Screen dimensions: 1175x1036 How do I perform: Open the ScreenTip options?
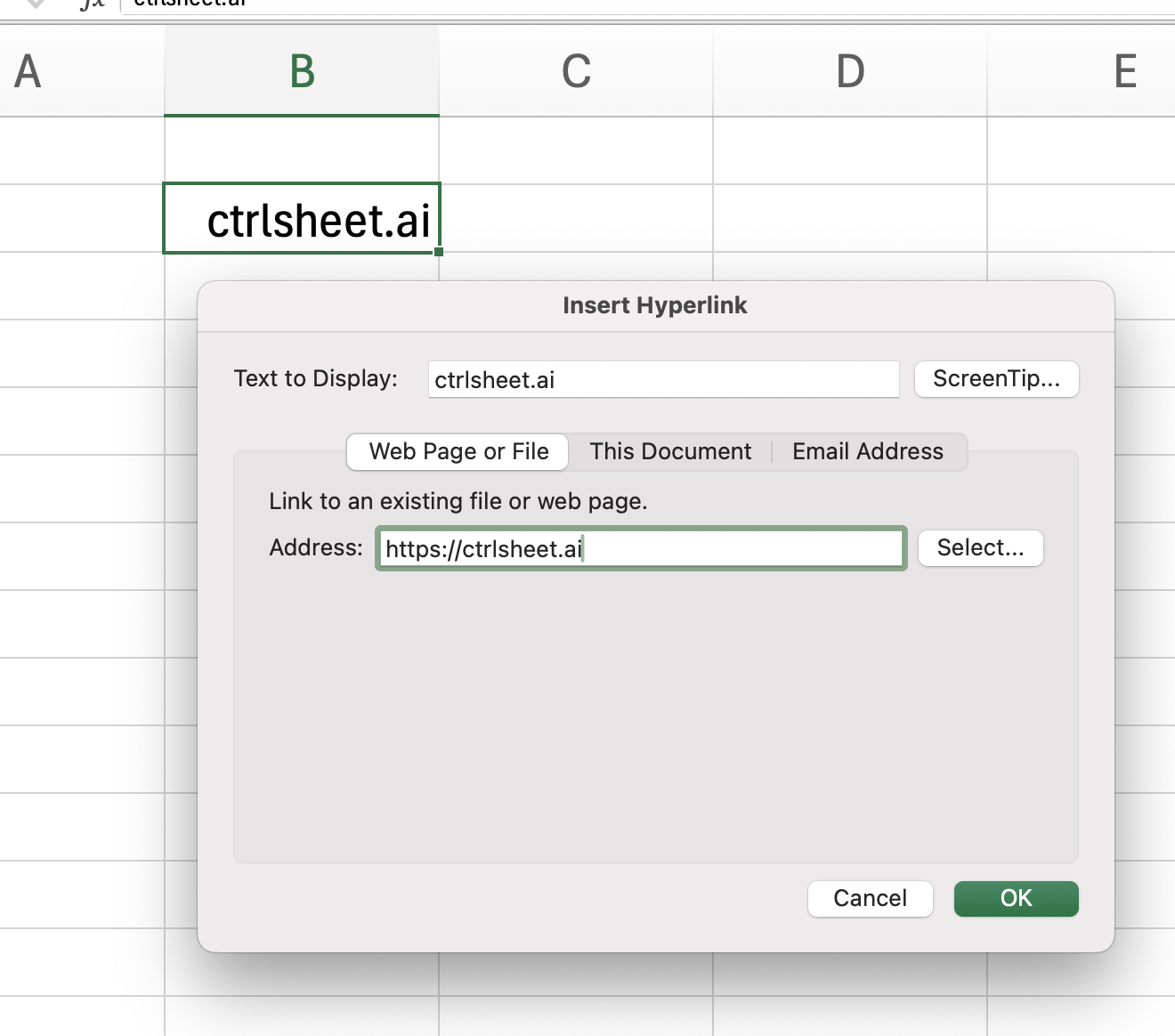tap(996, 379)
